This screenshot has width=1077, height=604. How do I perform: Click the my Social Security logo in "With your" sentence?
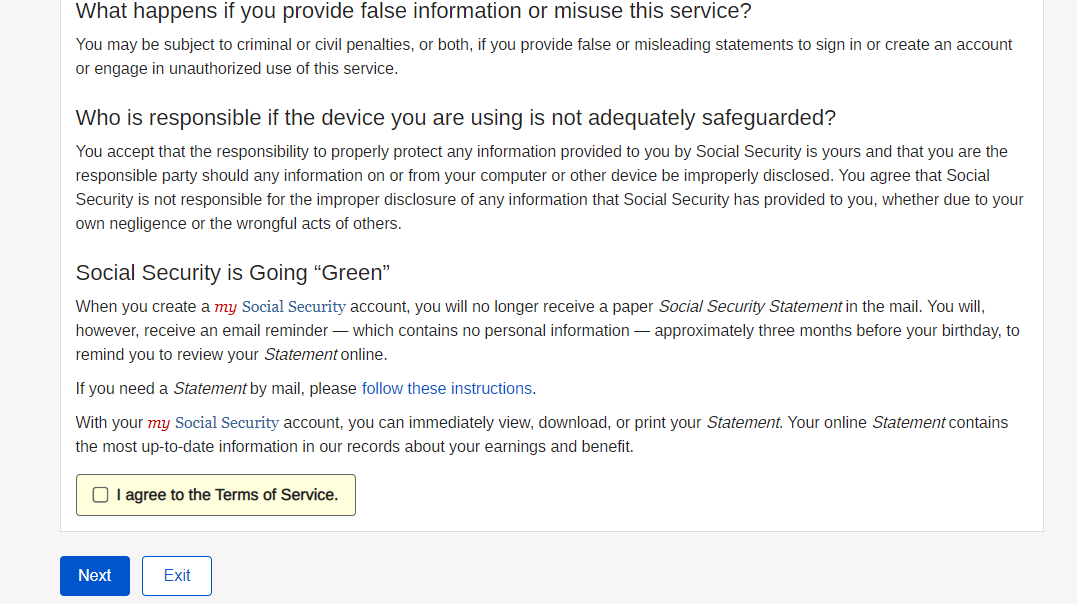point(213,423)
